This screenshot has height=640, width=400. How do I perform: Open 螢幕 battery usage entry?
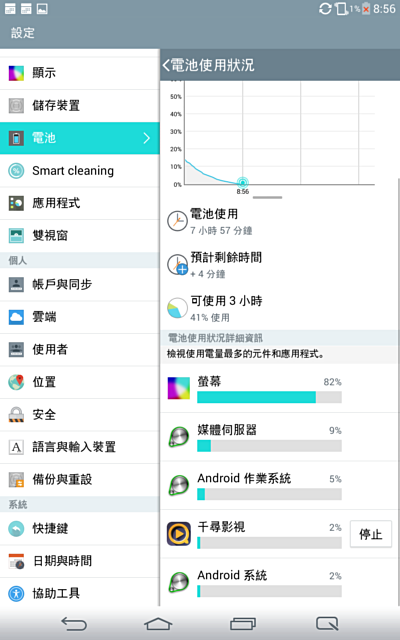(279, 388)
